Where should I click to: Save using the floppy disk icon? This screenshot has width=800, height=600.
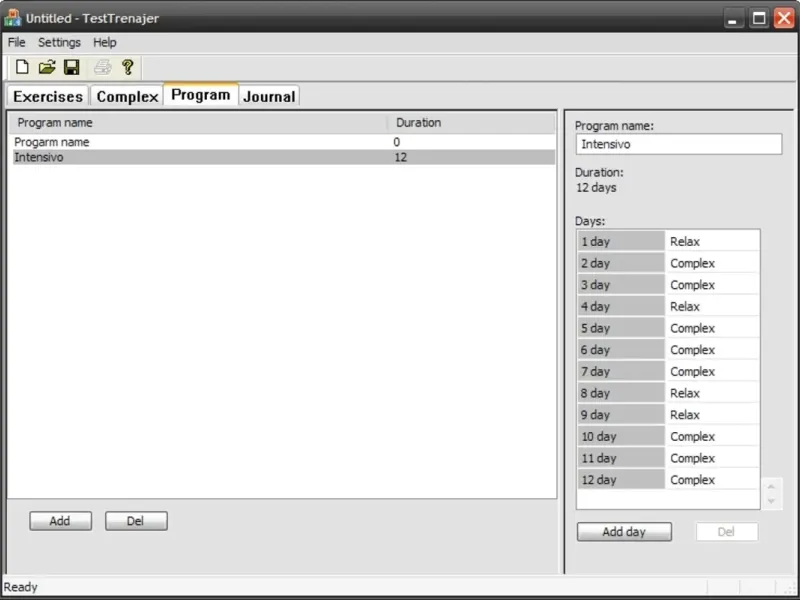[x=71, y=67]
